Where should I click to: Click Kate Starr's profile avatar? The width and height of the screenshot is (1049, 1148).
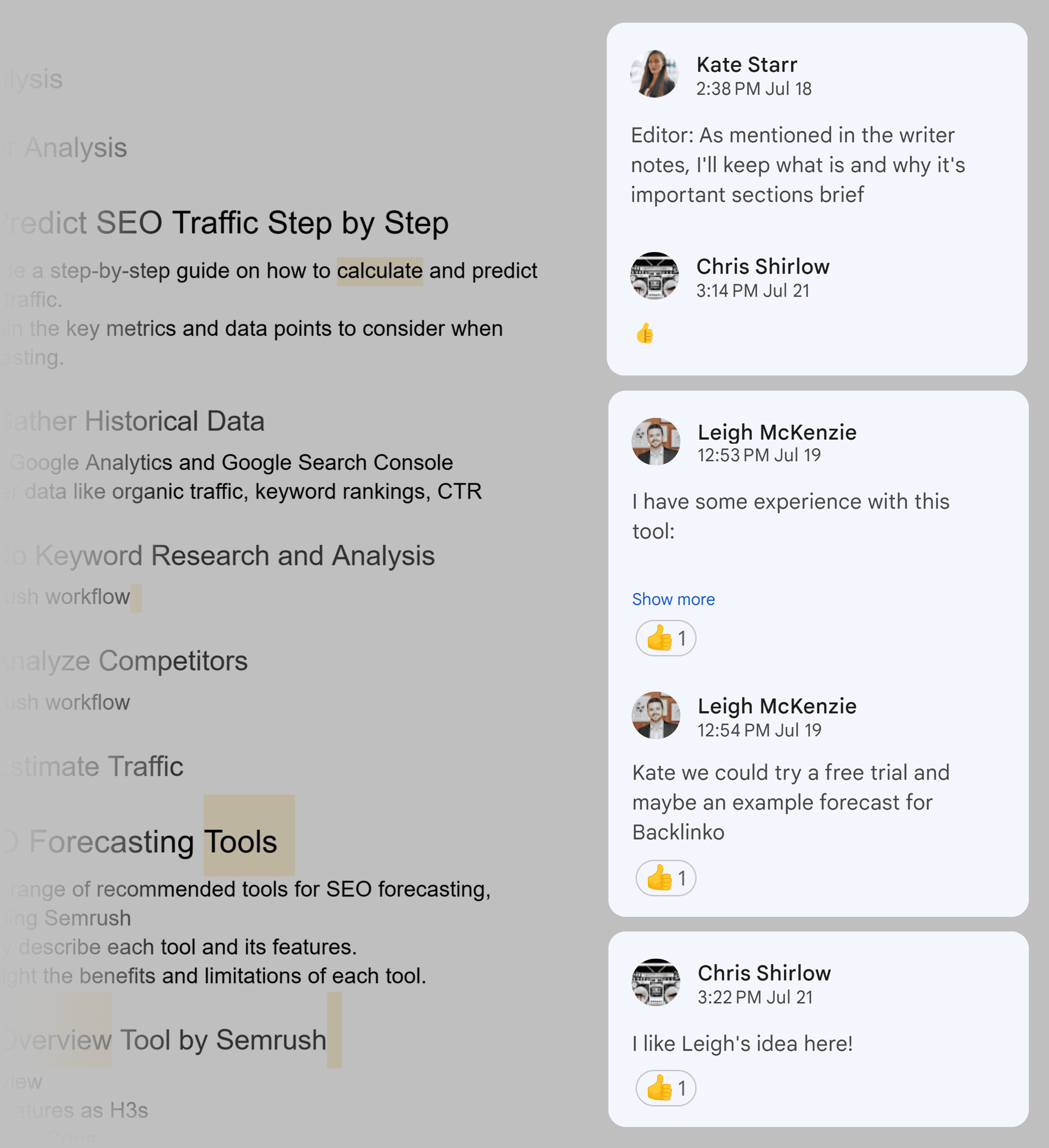[655, 73]
